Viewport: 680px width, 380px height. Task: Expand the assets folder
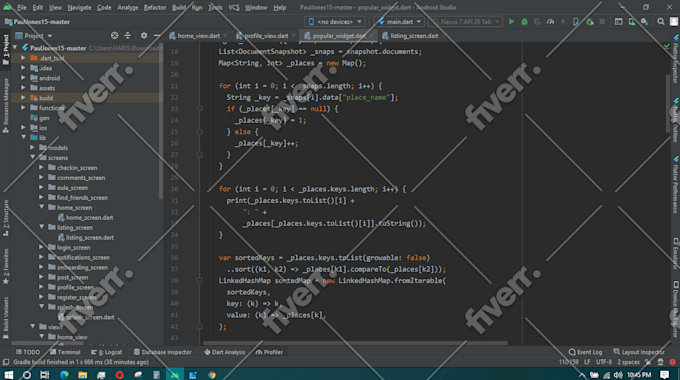(23, 88)
